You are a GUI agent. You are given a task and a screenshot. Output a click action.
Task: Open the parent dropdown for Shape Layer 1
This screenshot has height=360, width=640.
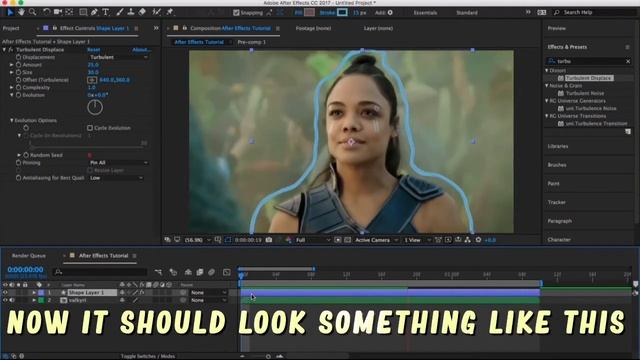coord(208,293)
